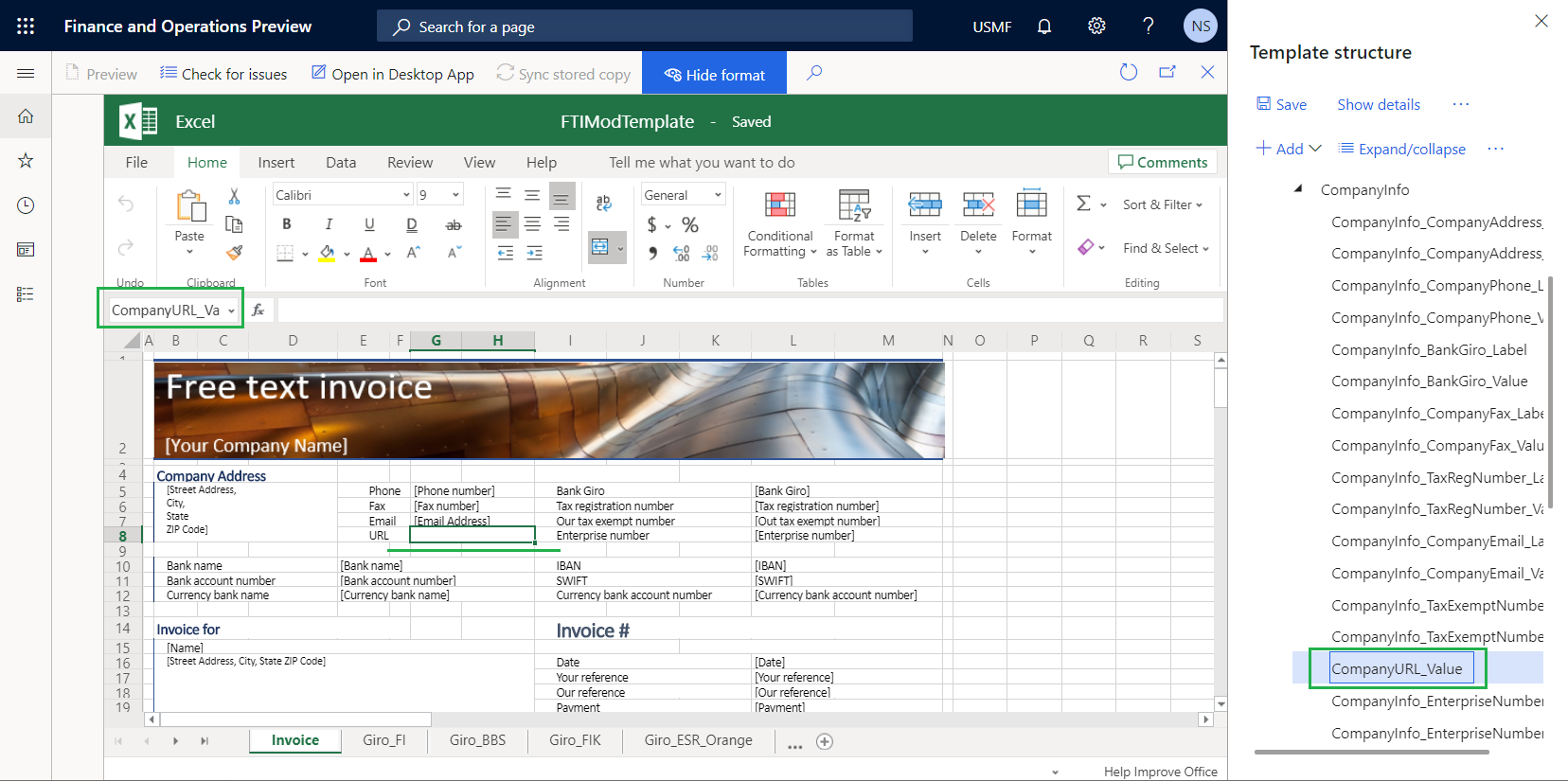Image resolution: width=1568 pixels, height=781 pixels.
Task: Switch to the Insert ribbon tab
Action: pyautogui.click(x=276, y=163)
